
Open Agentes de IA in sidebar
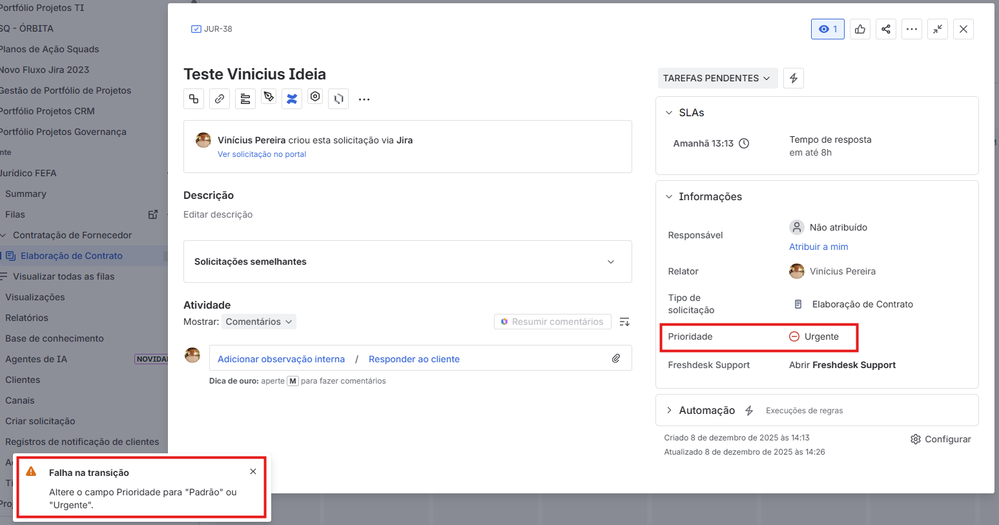[x=36, y=359]
